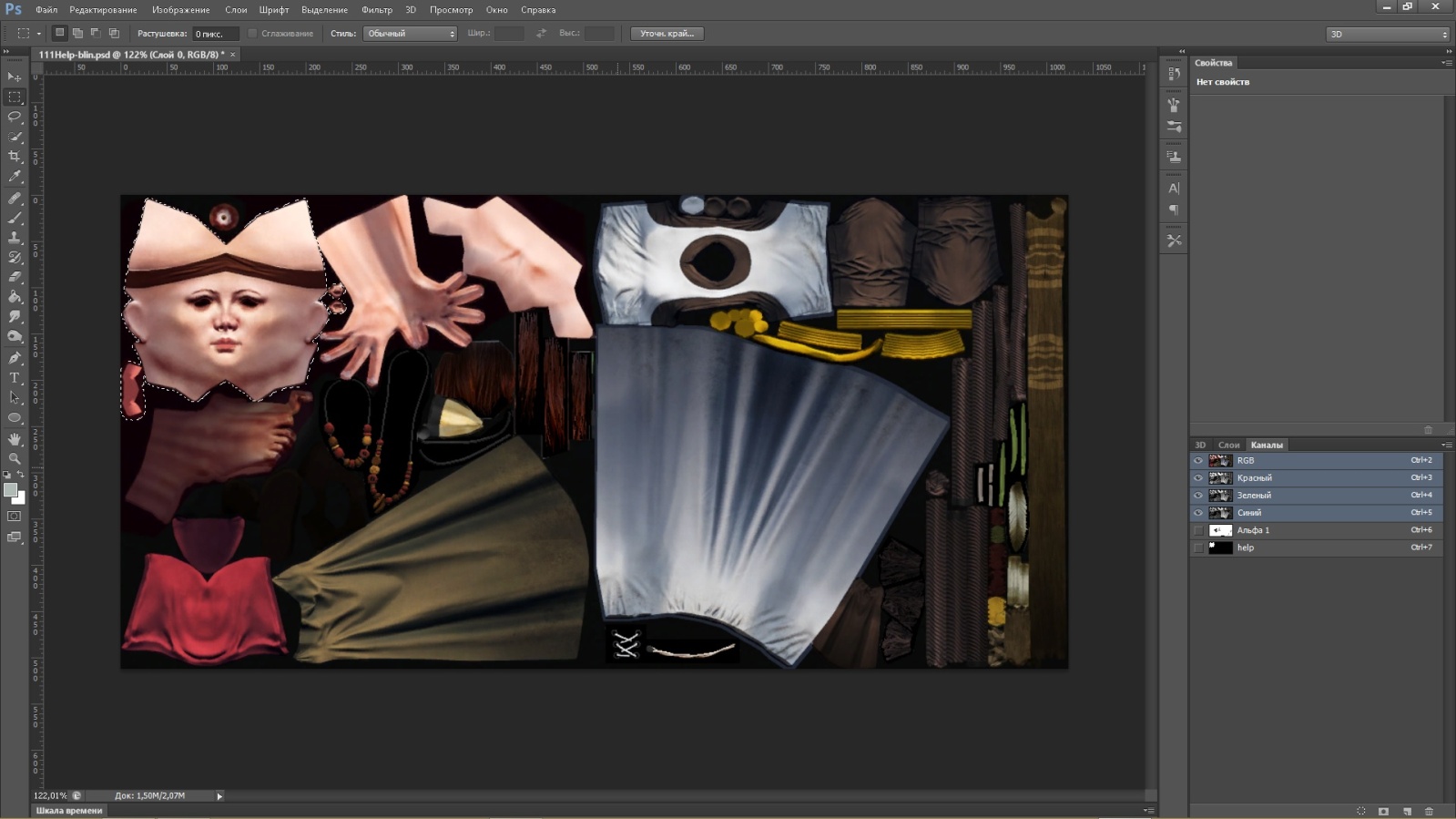
Task: Click the Растушевка feather input field
Action: click(216, 34)
